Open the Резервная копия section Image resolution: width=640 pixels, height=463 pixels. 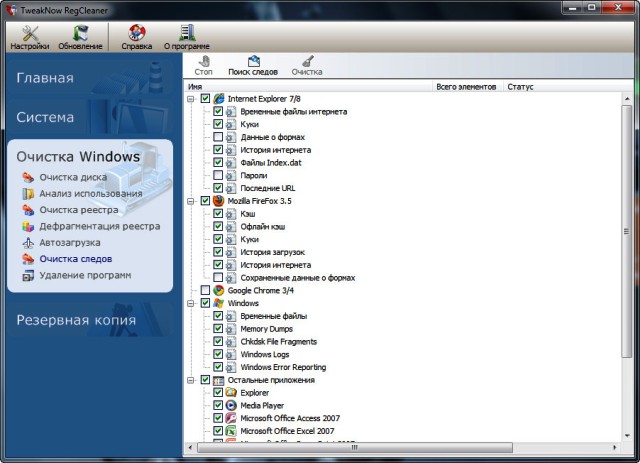[76, 320]
